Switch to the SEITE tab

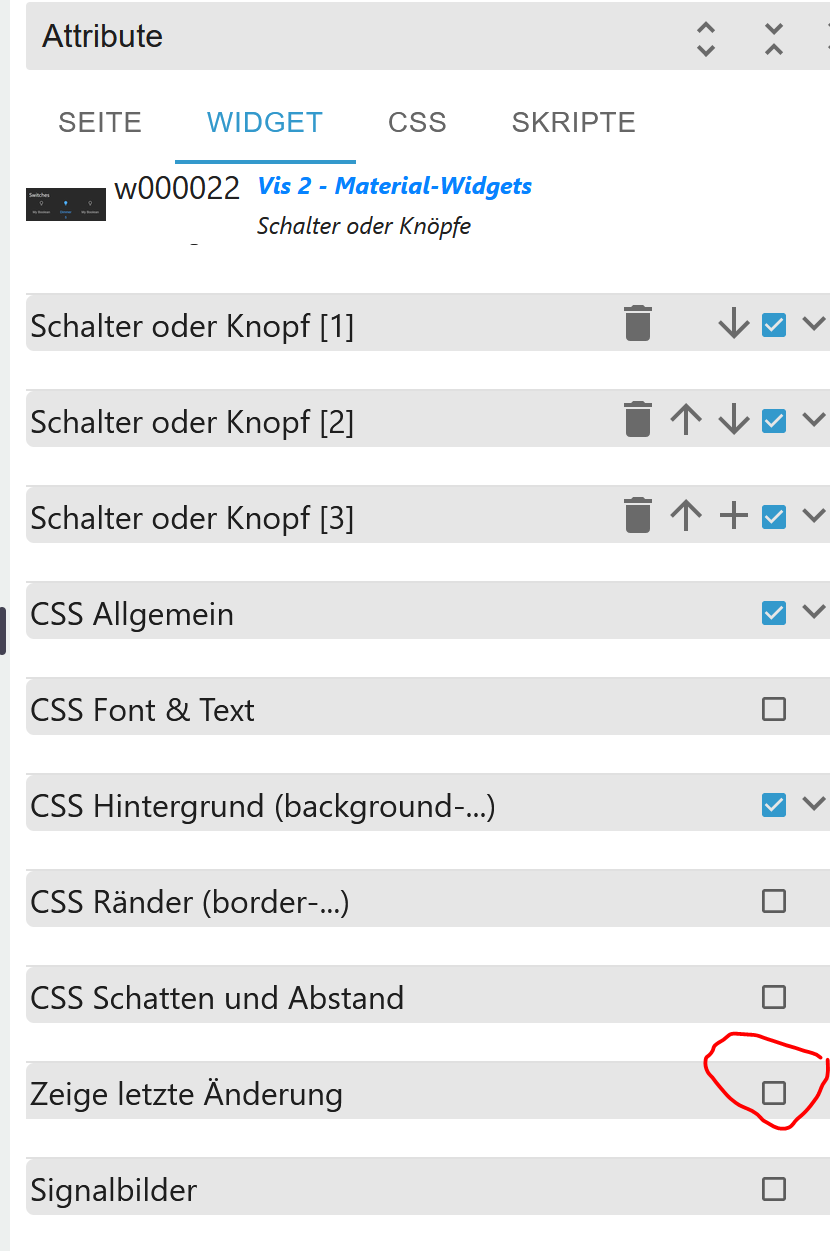(x=100, y=123)
